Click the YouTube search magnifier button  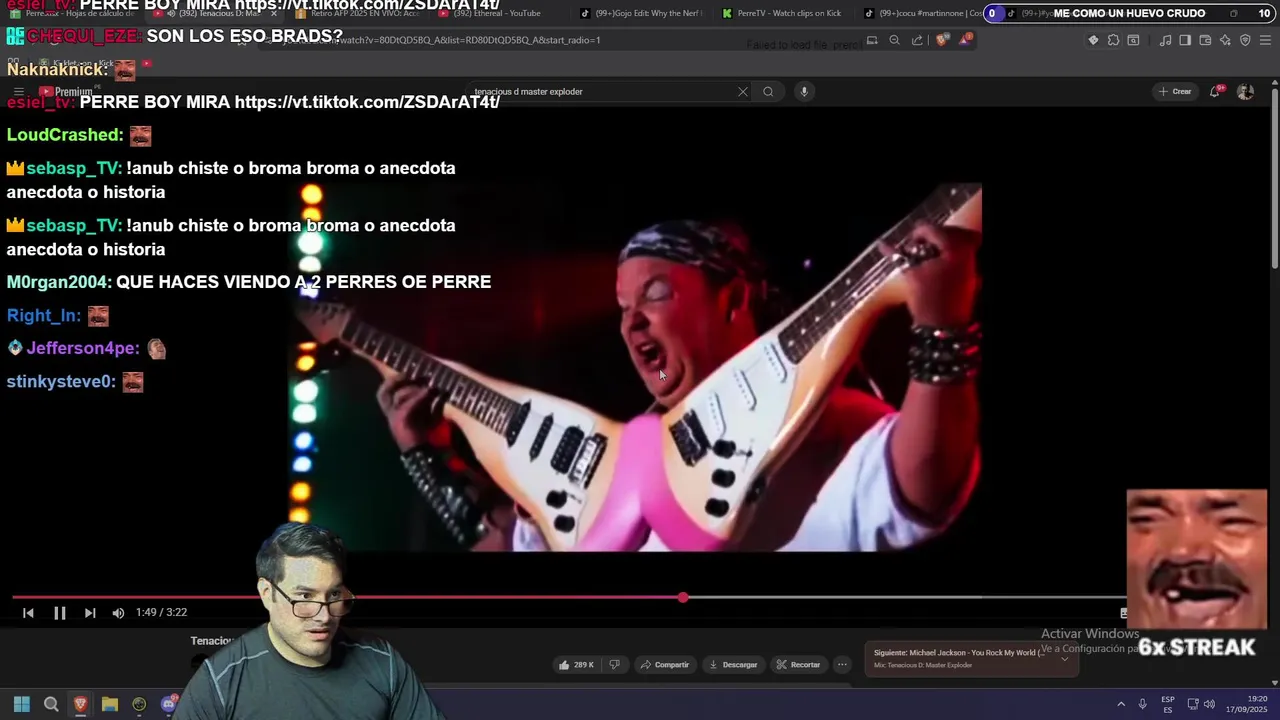click(768, 92)
